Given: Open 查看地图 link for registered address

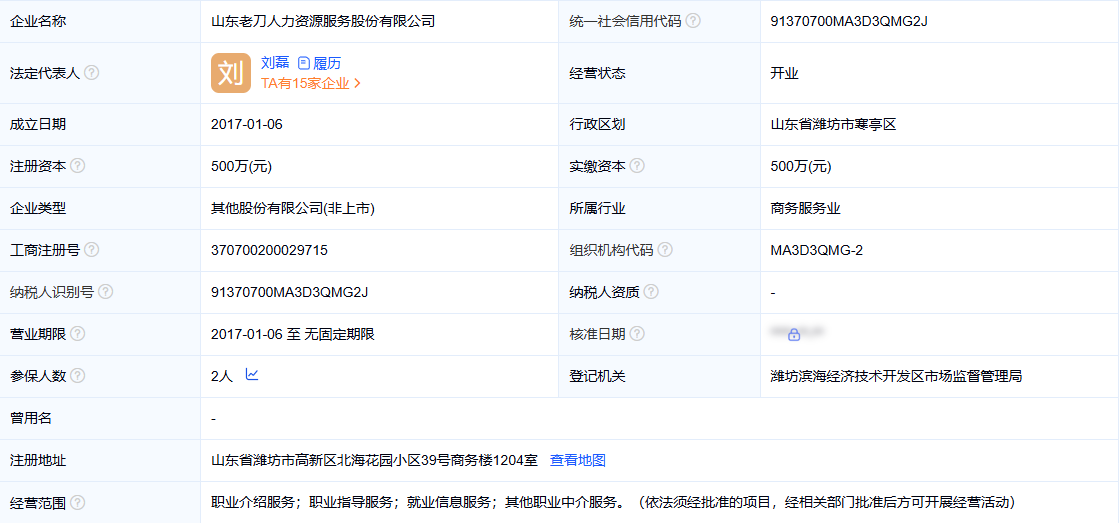Looking at the screenshot, I should (x=578, y=460).
